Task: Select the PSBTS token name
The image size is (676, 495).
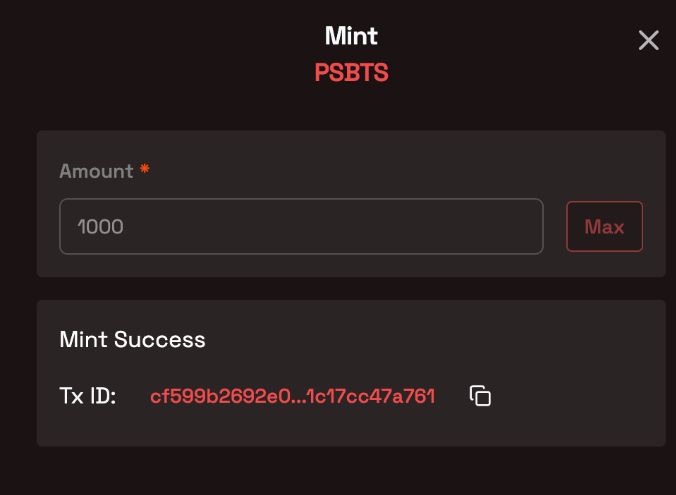Action: click(351, 73)
